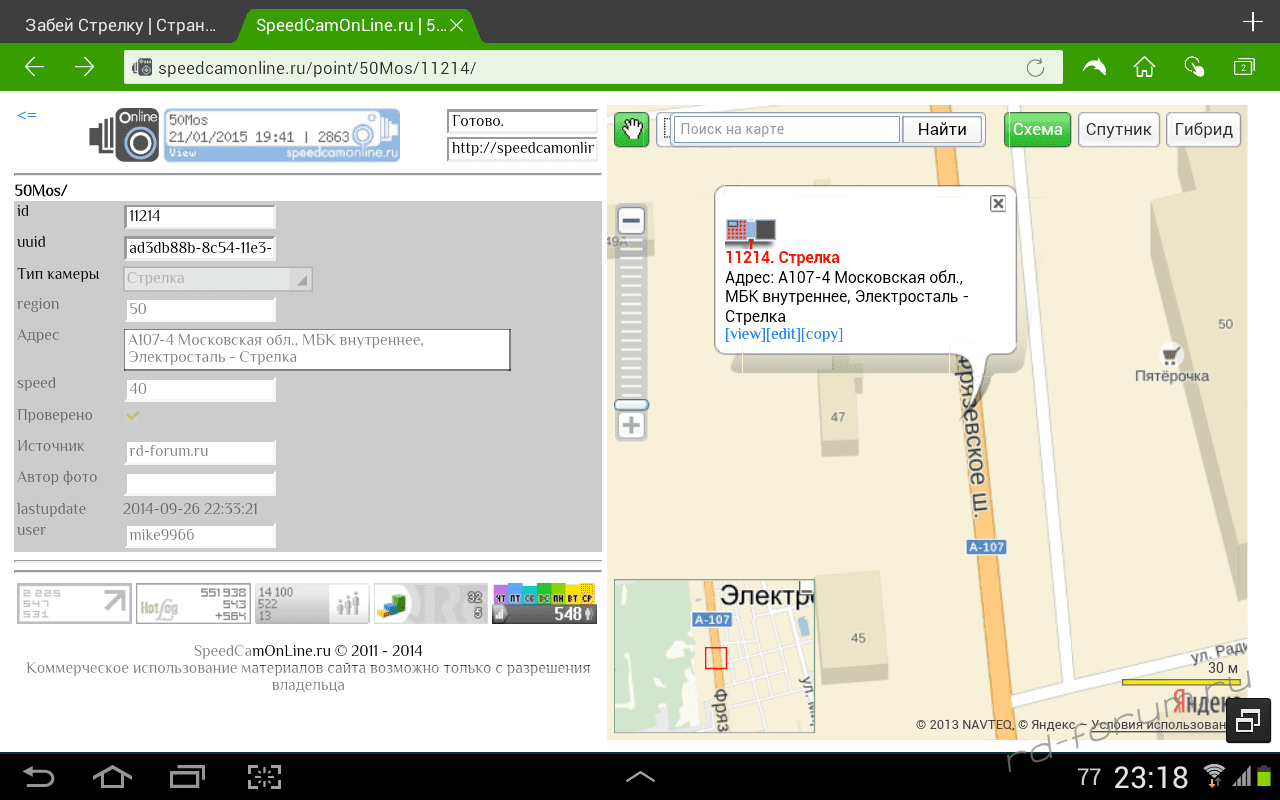Click the http://speedcamonline link field
Screen dimensions: 1280x800
(522, 148)
